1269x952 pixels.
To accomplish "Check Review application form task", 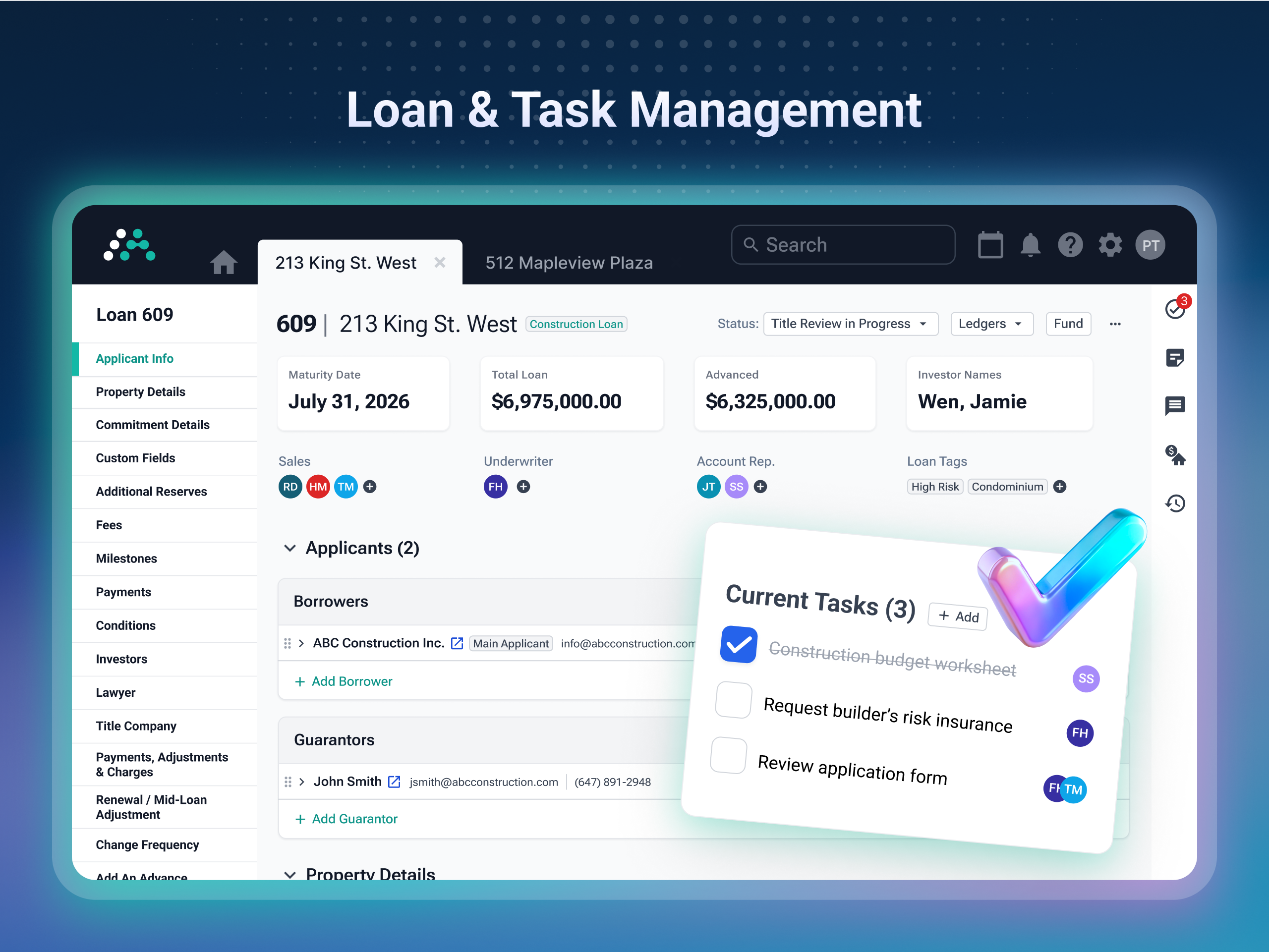I will pyautogui.click(x=729, y=755).
